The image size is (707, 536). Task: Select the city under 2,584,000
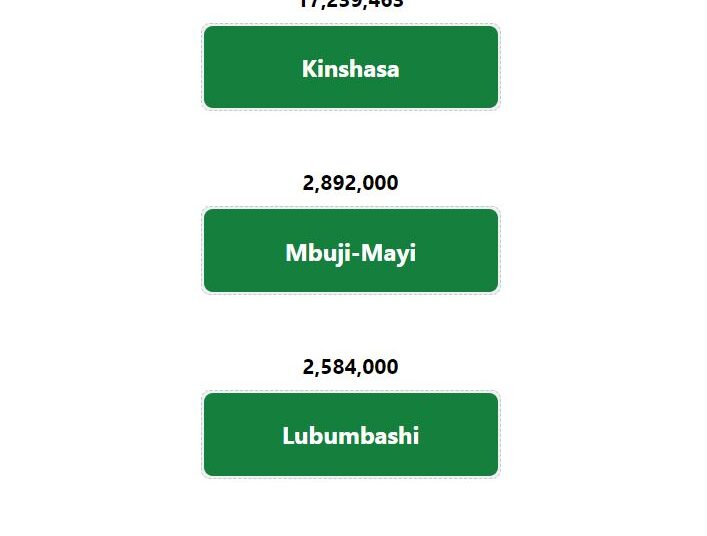[x=351, y=435]
